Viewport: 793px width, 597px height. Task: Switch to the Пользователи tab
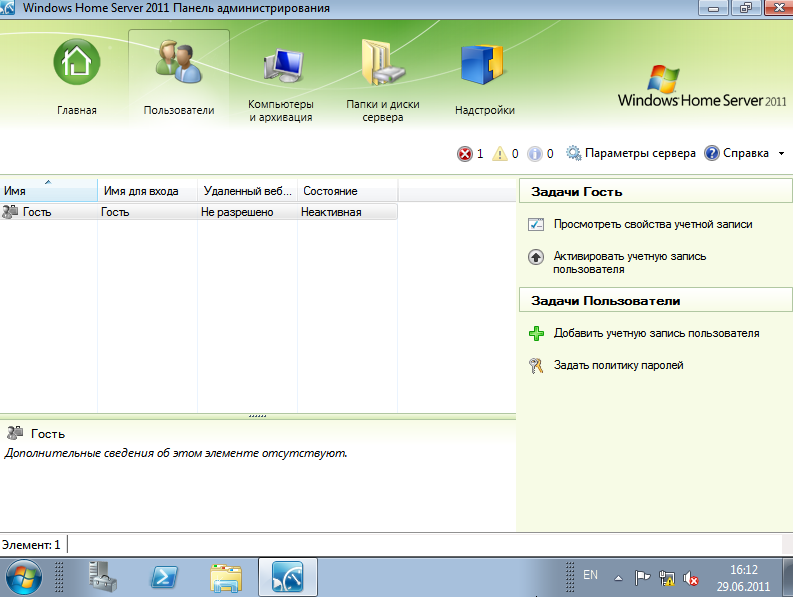tap(179, 78)
